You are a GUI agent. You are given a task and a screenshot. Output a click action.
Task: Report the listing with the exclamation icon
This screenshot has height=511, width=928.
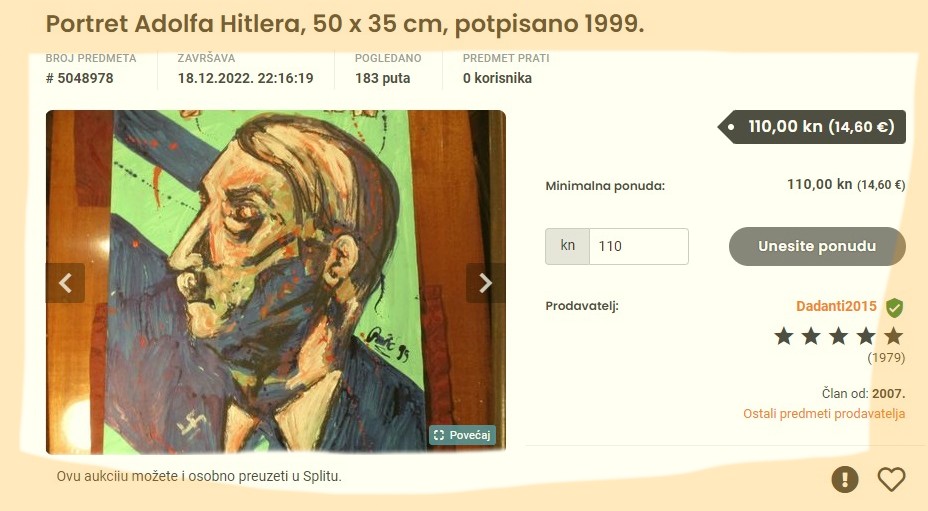click(x=845, y=478)
